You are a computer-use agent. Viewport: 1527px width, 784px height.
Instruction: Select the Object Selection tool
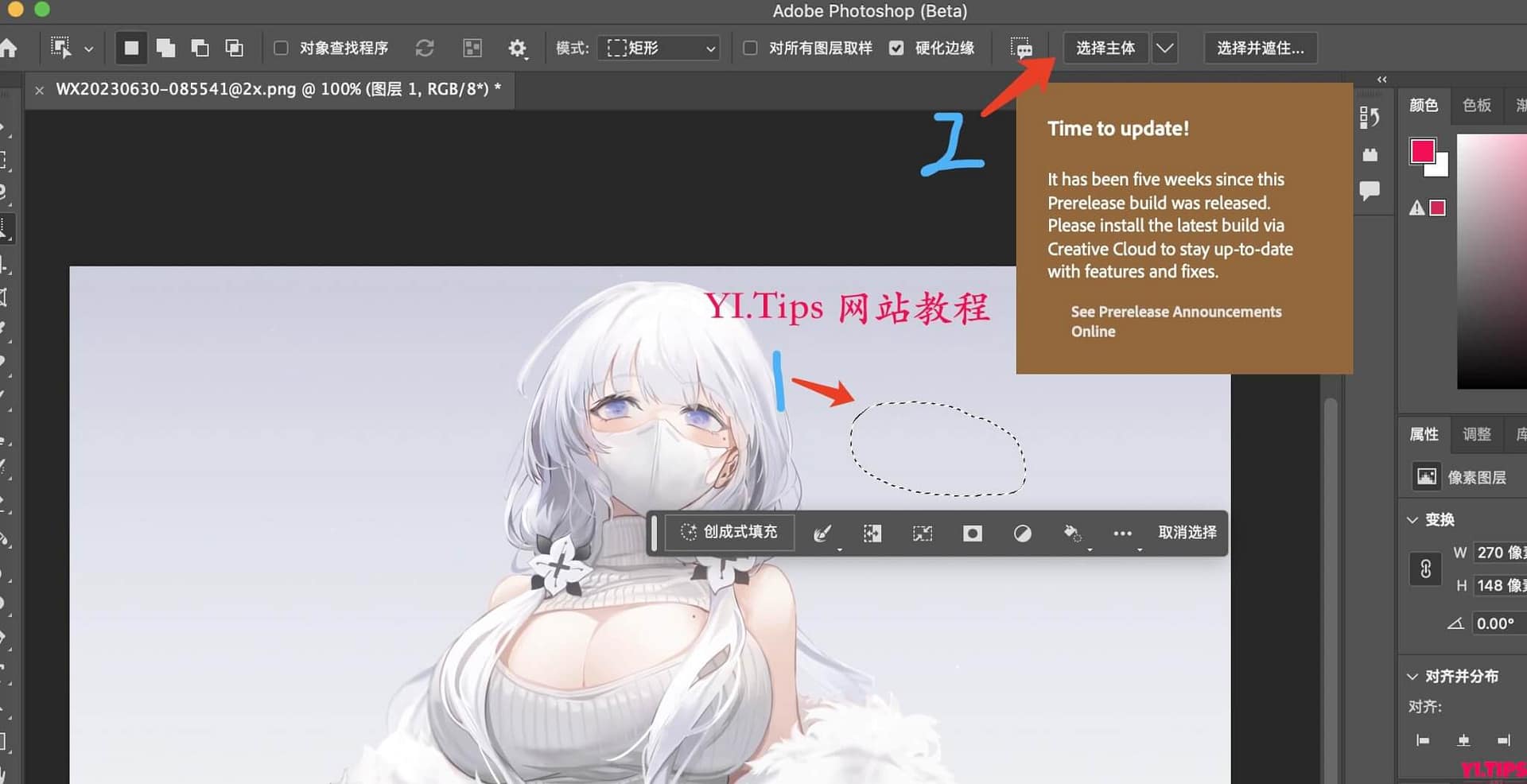62,48
